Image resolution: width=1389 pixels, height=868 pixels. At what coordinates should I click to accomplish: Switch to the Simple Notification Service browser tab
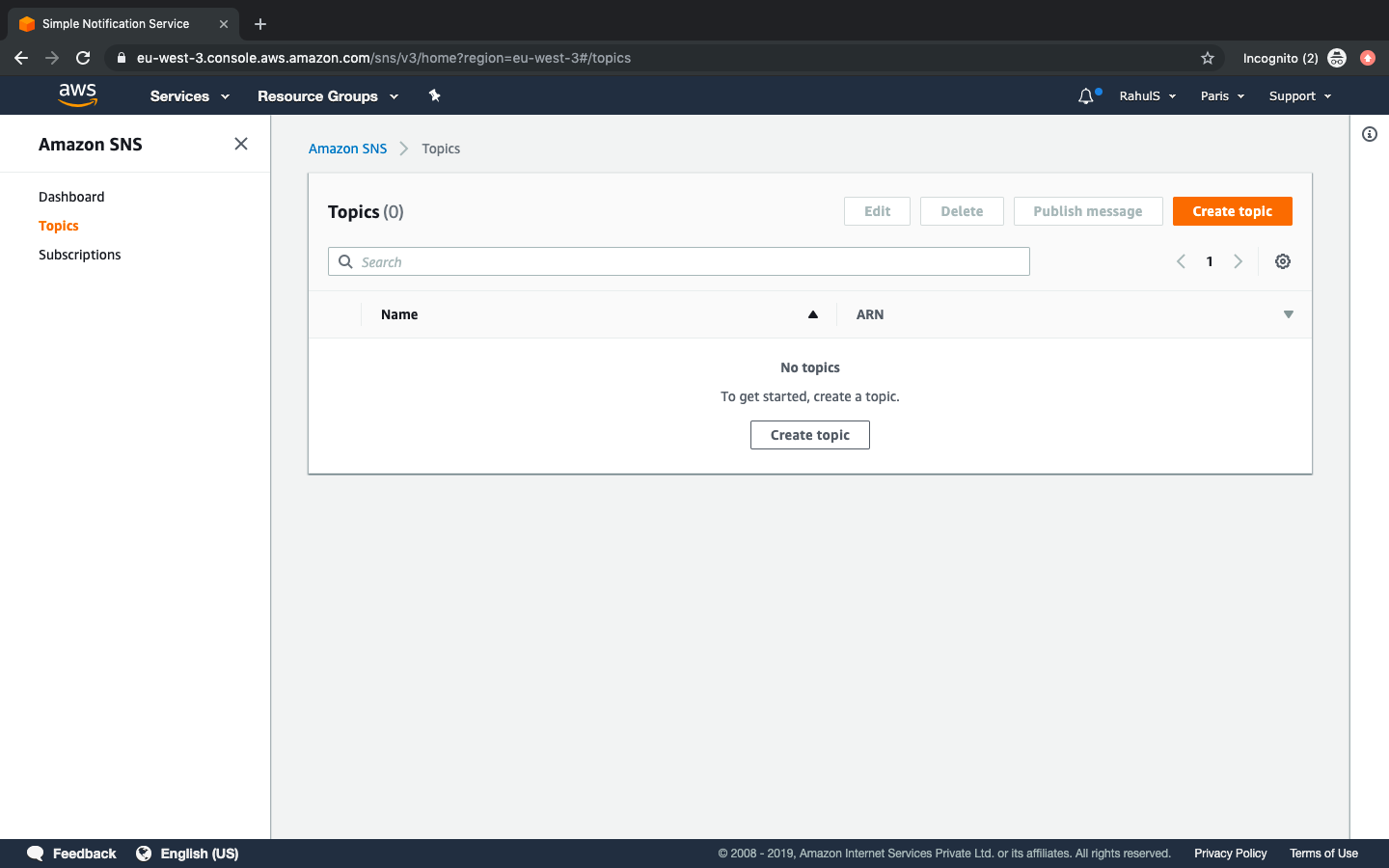click(116, 23)
